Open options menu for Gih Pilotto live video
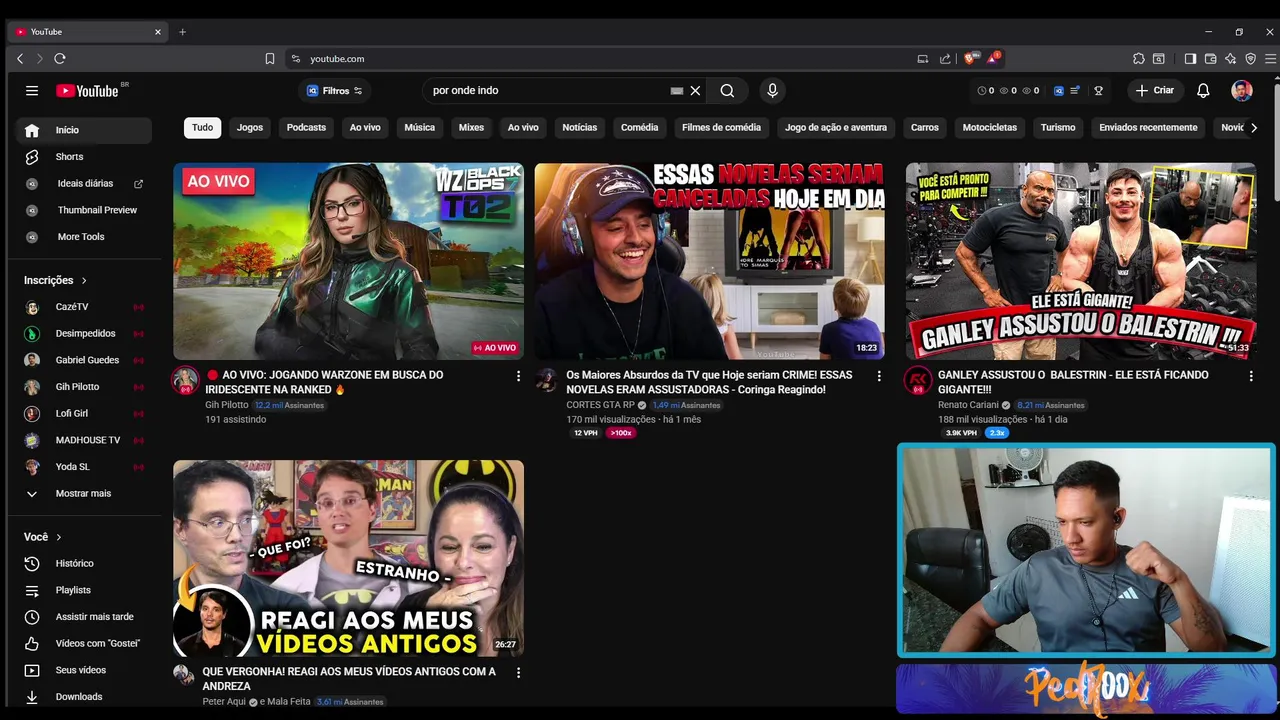 coord(518,376)
